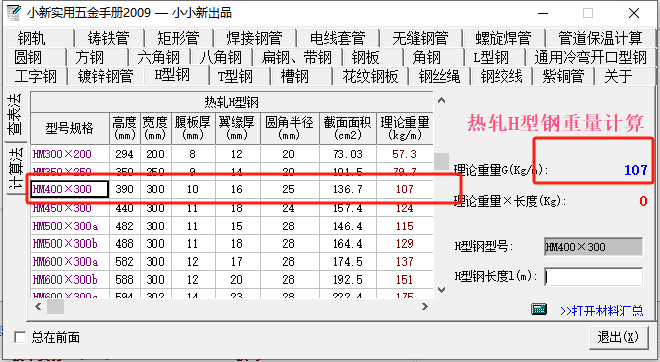660x362 pixels.
Task: Open the 方钢 tab
Action: pos(90,57)
